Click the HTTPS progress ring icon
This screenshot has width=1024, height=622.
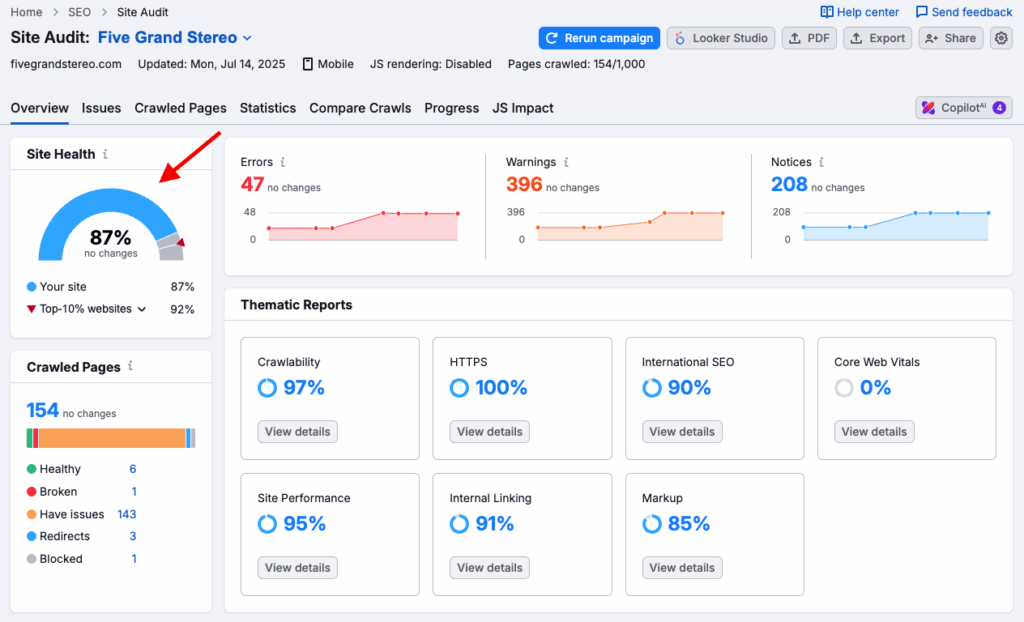pyautogui.click(x=459, y=388)
